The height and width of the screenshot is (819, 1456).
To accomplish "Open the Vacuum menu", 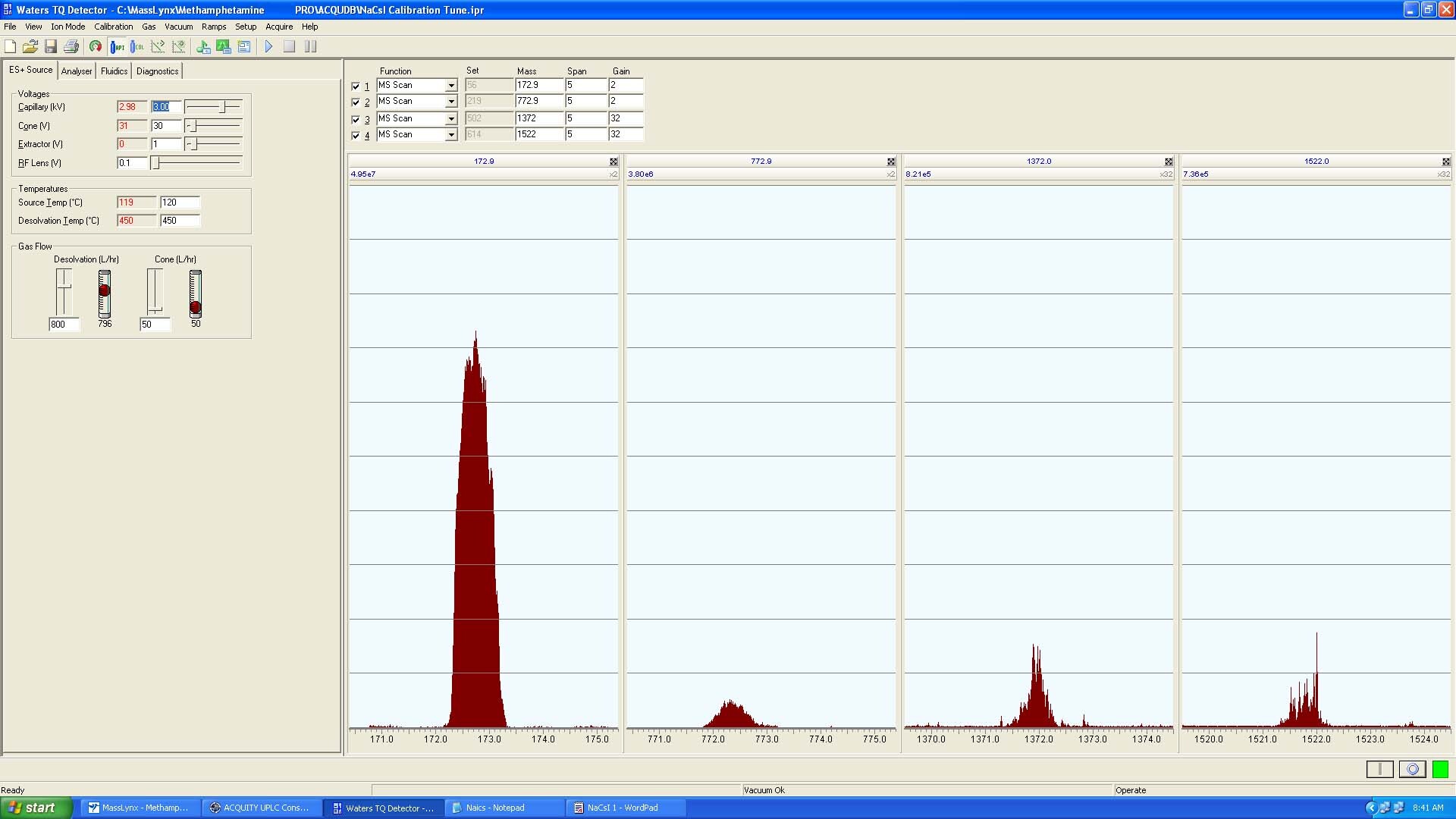I will click(x=178, y=27).
